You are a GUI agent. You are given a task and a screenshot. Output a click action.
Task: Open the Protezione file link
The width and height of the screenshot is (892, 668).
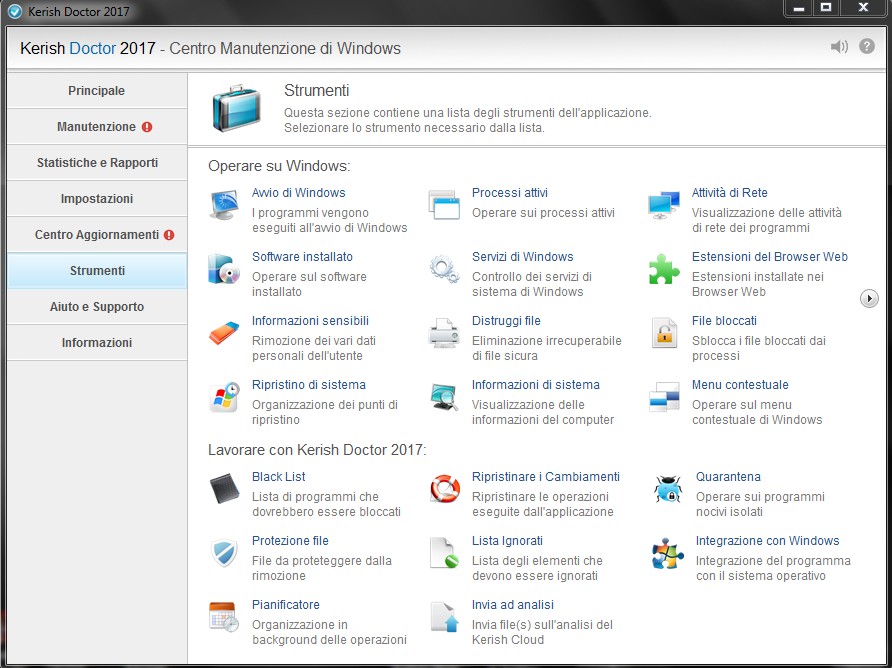290,541
